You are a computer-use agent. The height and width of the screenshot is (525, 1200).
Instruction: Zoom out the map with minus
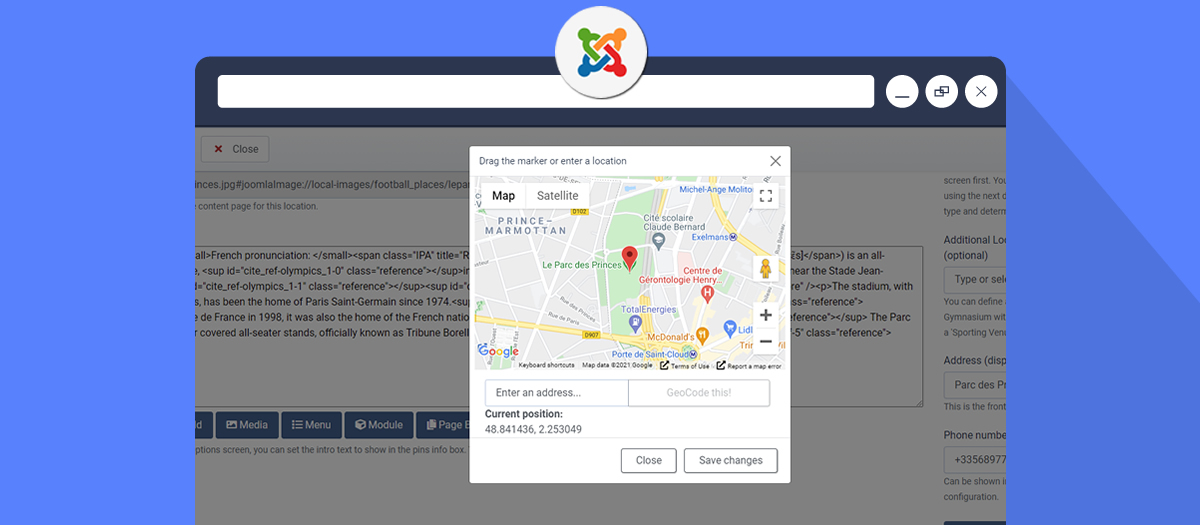point(766,341)
